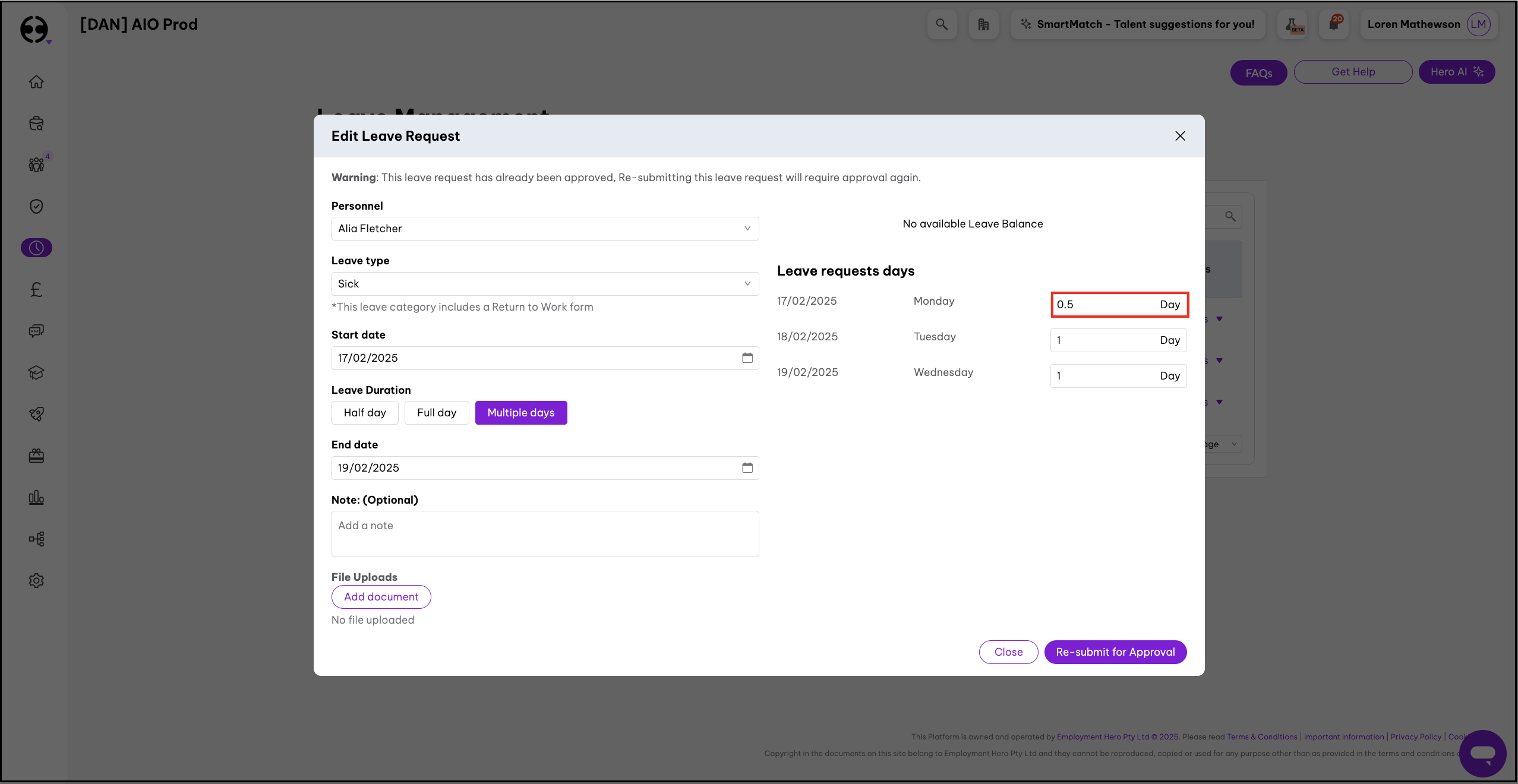This screenshot has width=1518, height=784.
Task: Open the End date calendar picker
Action: pyautogui.click(x=747, y=468)
